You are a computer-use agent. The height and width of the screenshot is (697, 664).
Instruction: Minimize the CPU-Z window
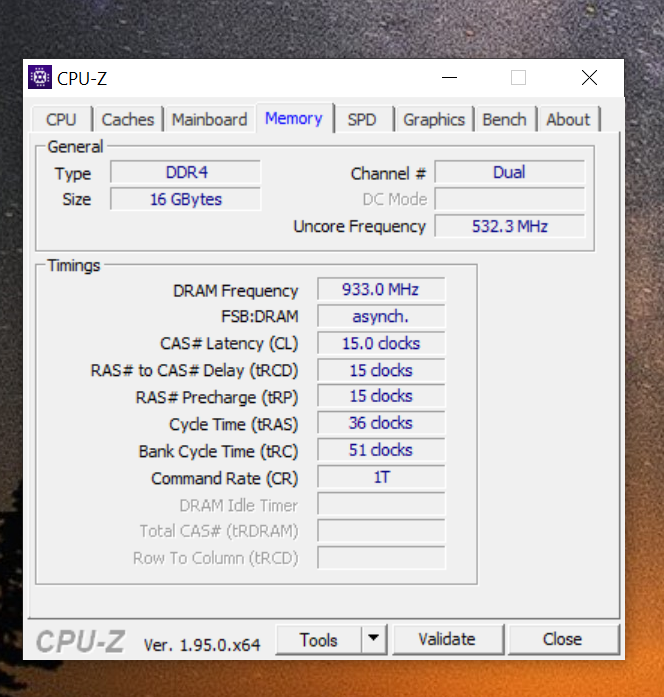(x=449, y=78)
